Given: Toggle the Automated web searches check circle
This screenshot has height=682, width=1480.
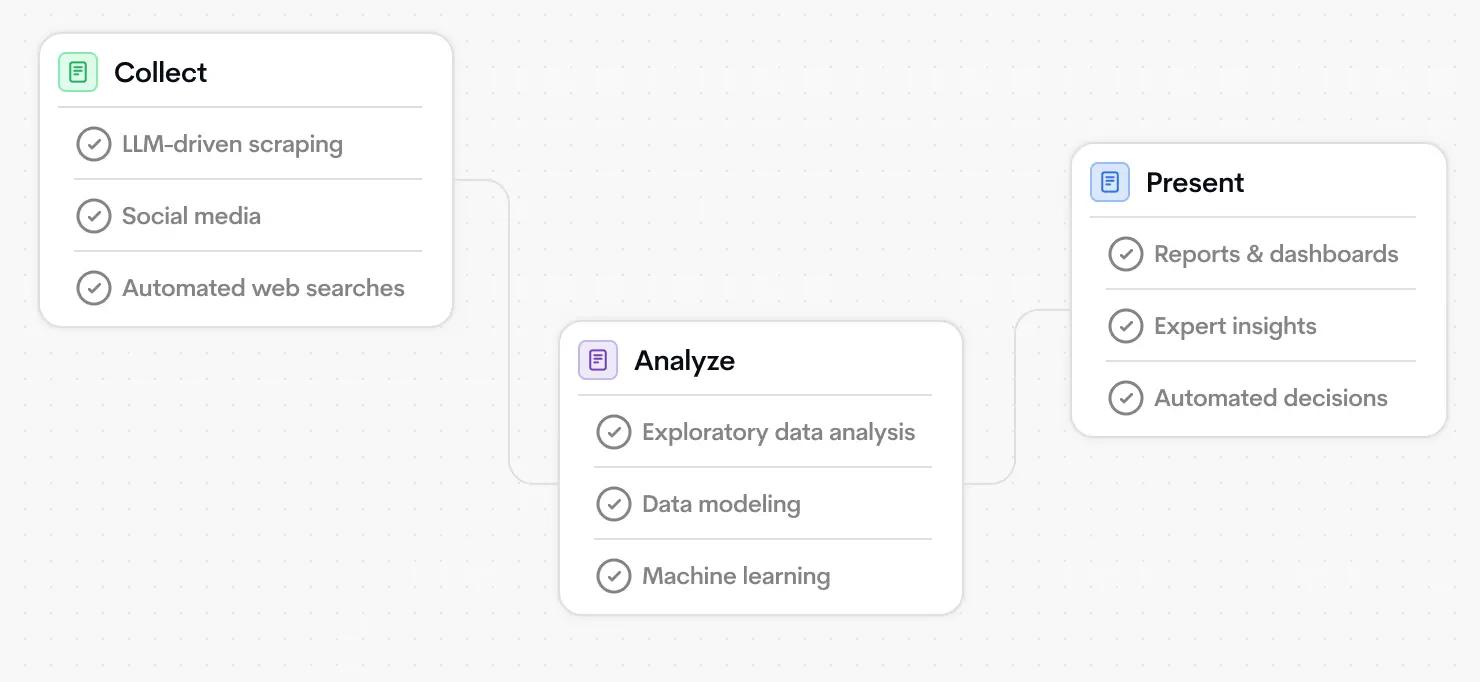Looking at the screenshot, I should 94,288.
